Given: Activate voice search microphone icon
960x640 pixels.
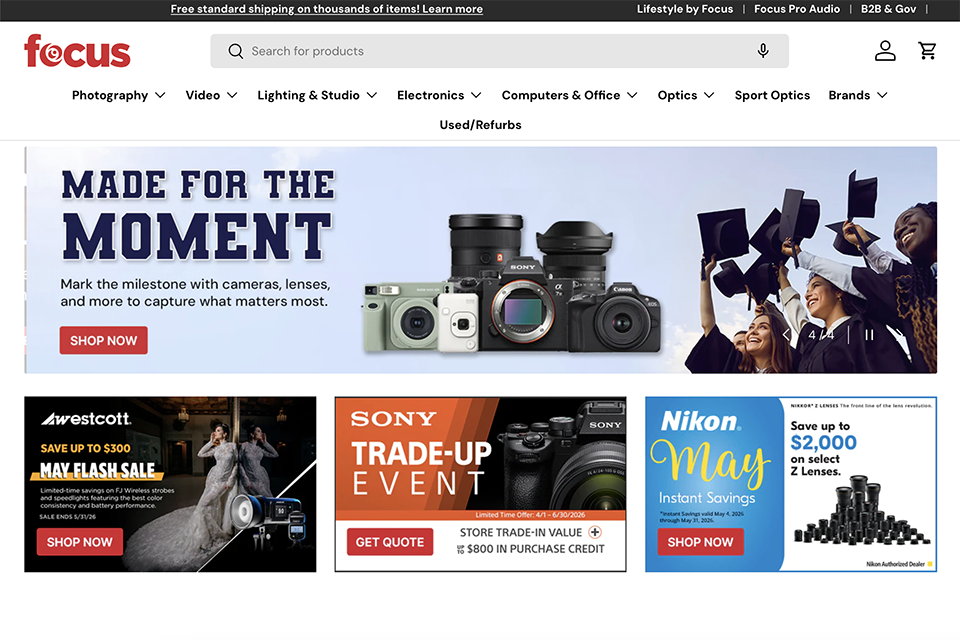Looking at the screenshot, I should 763,51.
